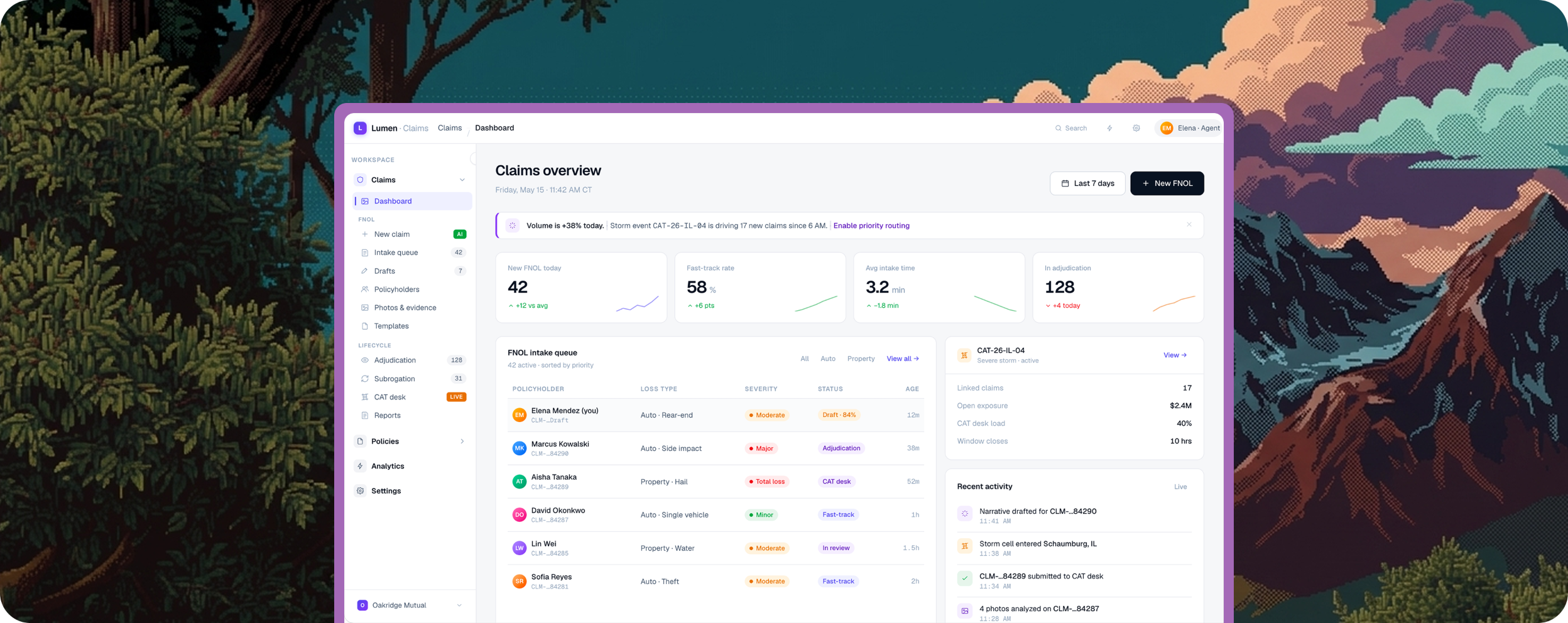Click the Subrogation refresh icon
This screenshot has height=623, width=1568.
(365, 379)
